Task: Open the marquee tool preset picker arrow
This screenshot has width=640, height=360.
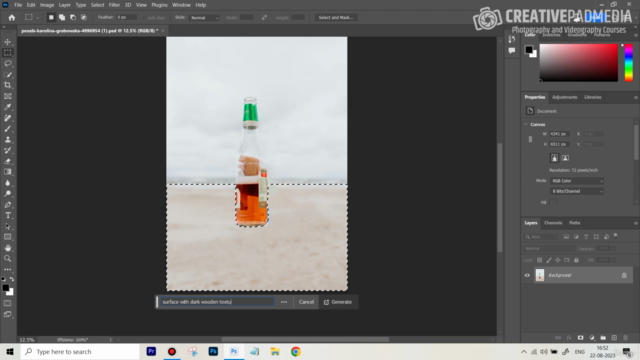Action: pos(38,18)
